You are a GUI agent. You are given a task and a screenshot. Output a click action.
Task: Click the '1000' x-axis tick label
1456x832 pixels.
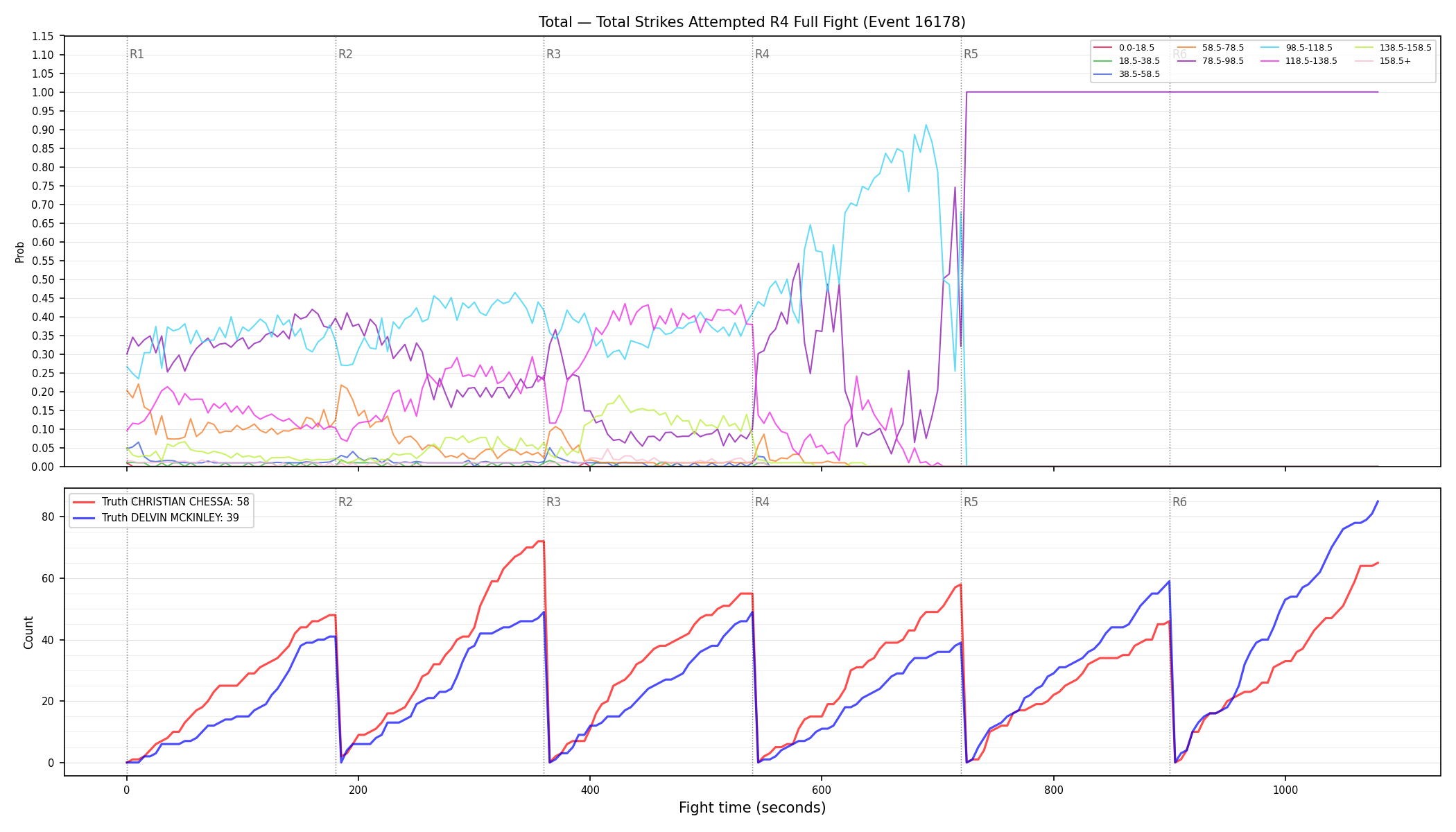click(x=1285, y=790)
